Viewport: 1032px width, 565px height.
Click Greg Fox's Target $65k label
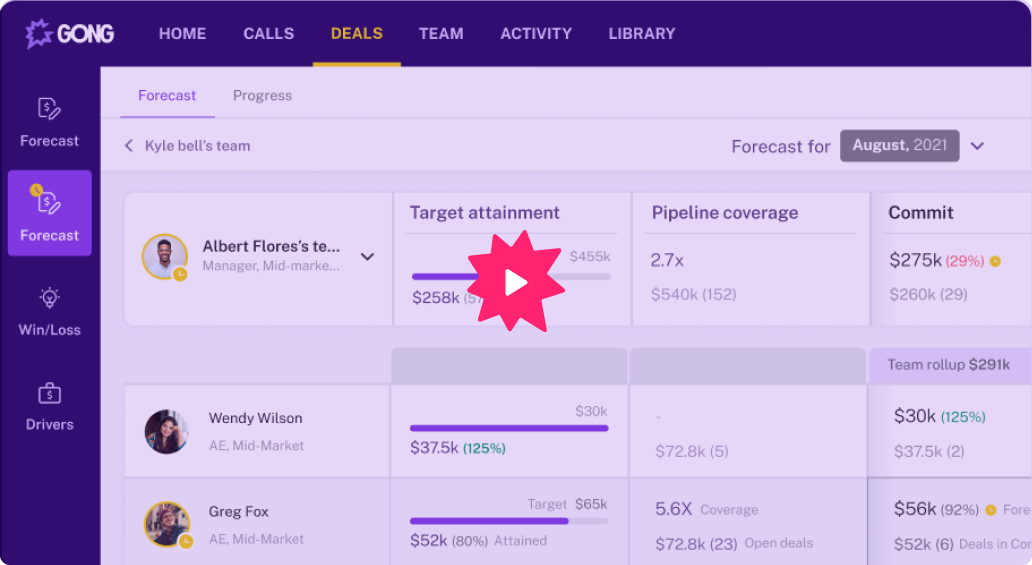coord(567,504)
